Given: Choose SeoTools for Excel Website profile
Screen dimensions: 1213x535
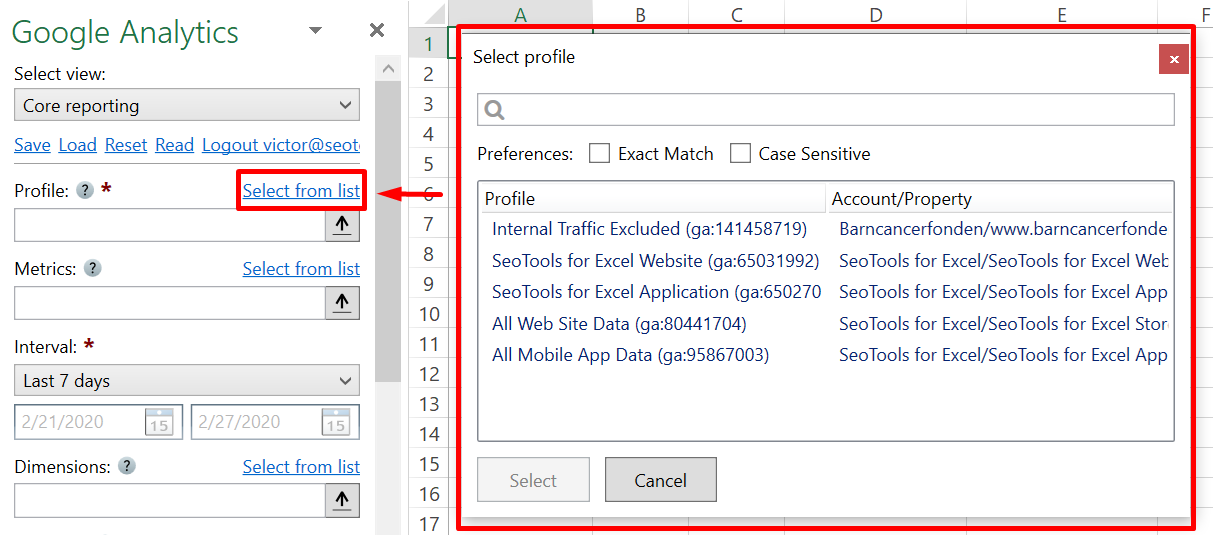Looking at the screenshot, I should [x=655, y=261].
